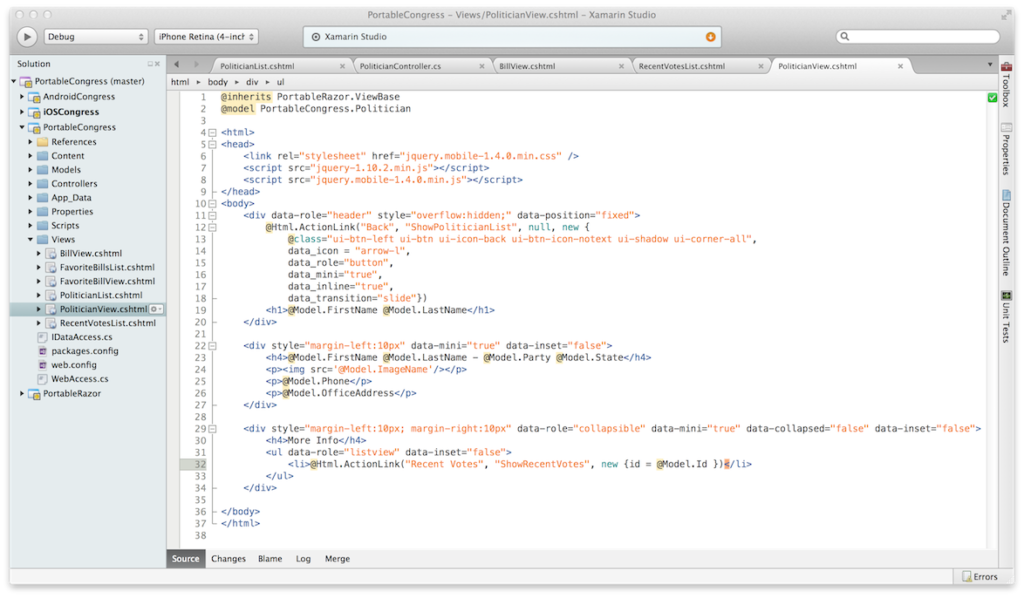Toggle the code fold on line 22 div
Screen dimensions: 1024x598
213,345
